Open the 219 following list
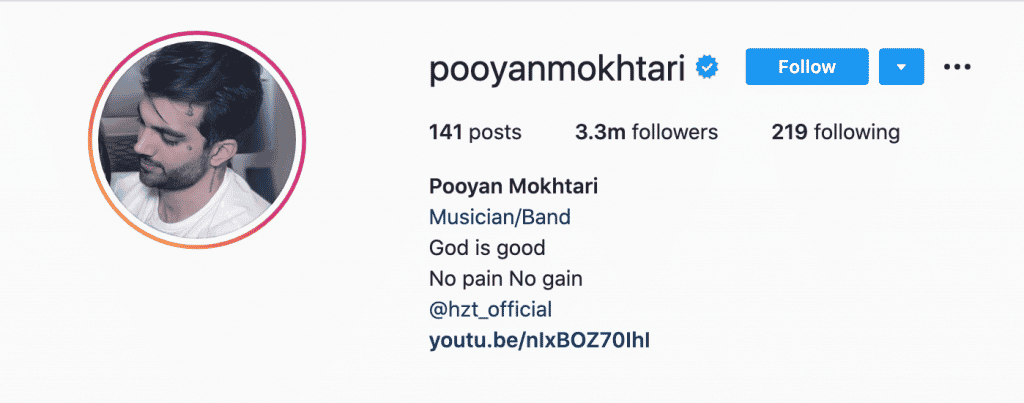The image size is (1024, 403). tap(835, 132)
